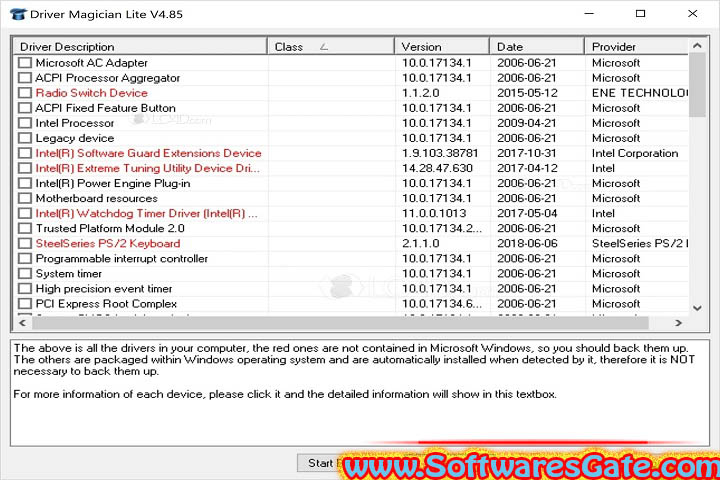Enable the ACPI Fixed Feature Button checkbox

pos(25,108)
